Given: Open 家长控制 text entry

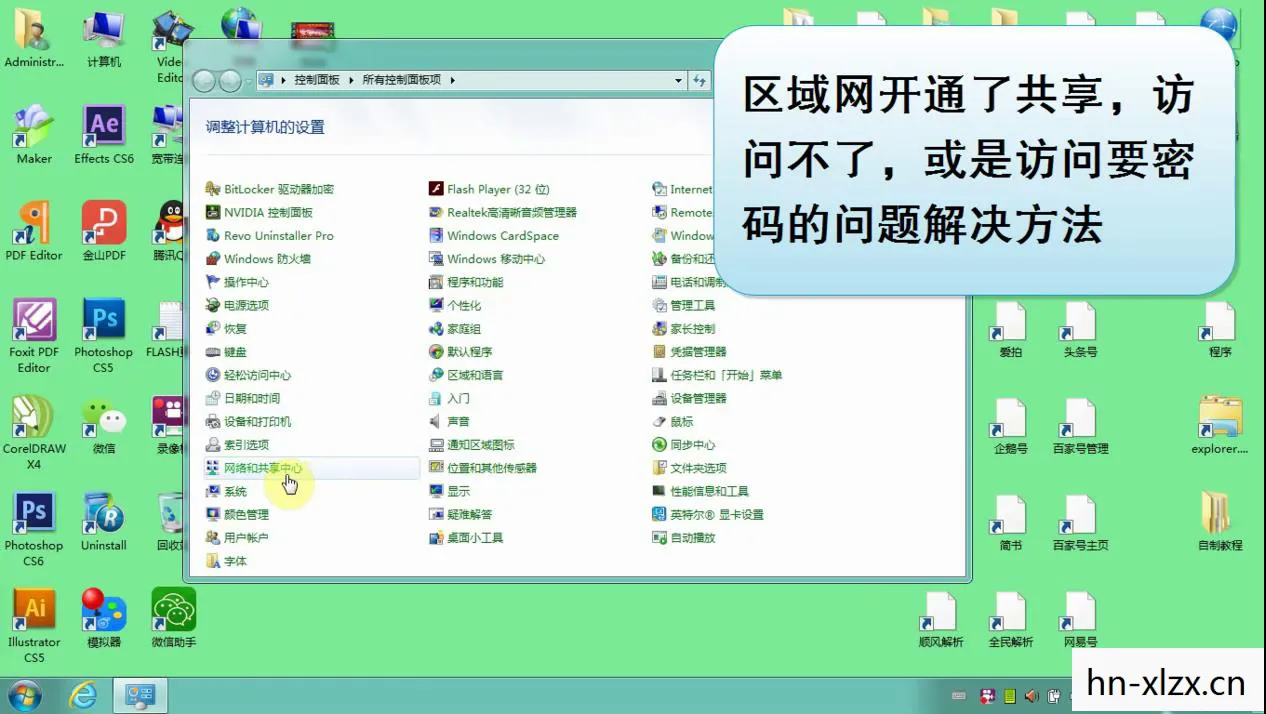Looking at the screenshot, I should point(693,328).
